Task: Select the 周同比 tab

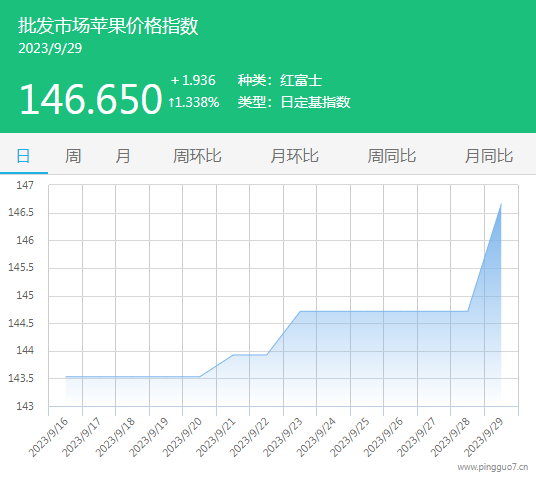Action: pos(392,156)
